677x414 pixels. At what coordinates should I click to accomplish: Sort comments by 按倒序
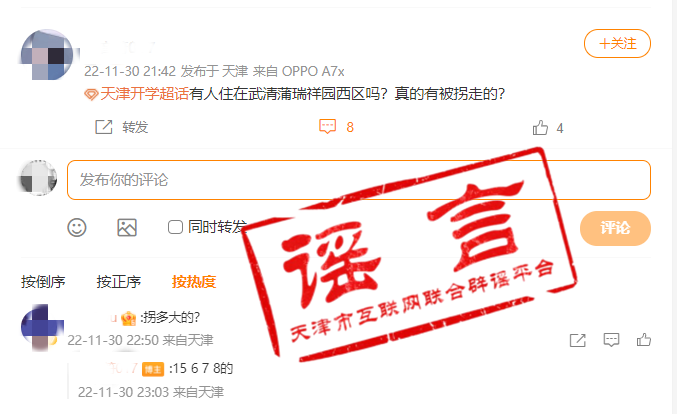pos(43,282)
